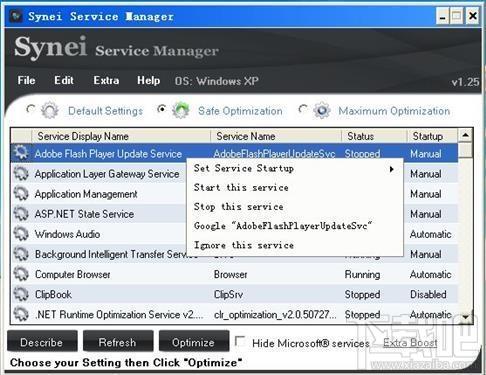Select the Application Layer Gateway Service row

point(235,174)
